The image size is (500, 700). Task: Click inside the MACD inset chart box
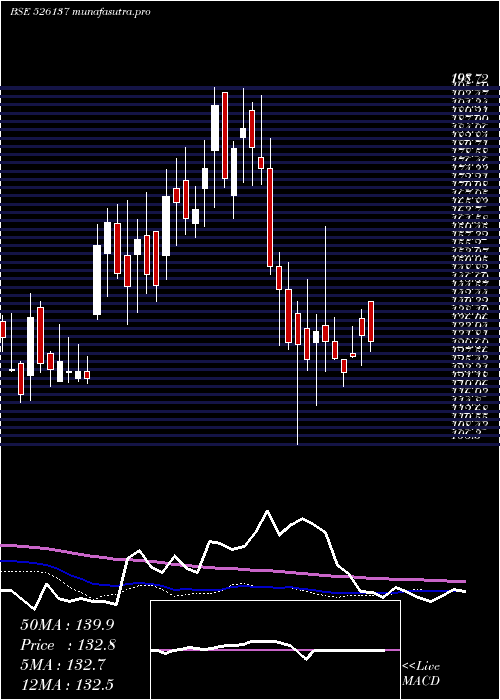pos(275,650)
